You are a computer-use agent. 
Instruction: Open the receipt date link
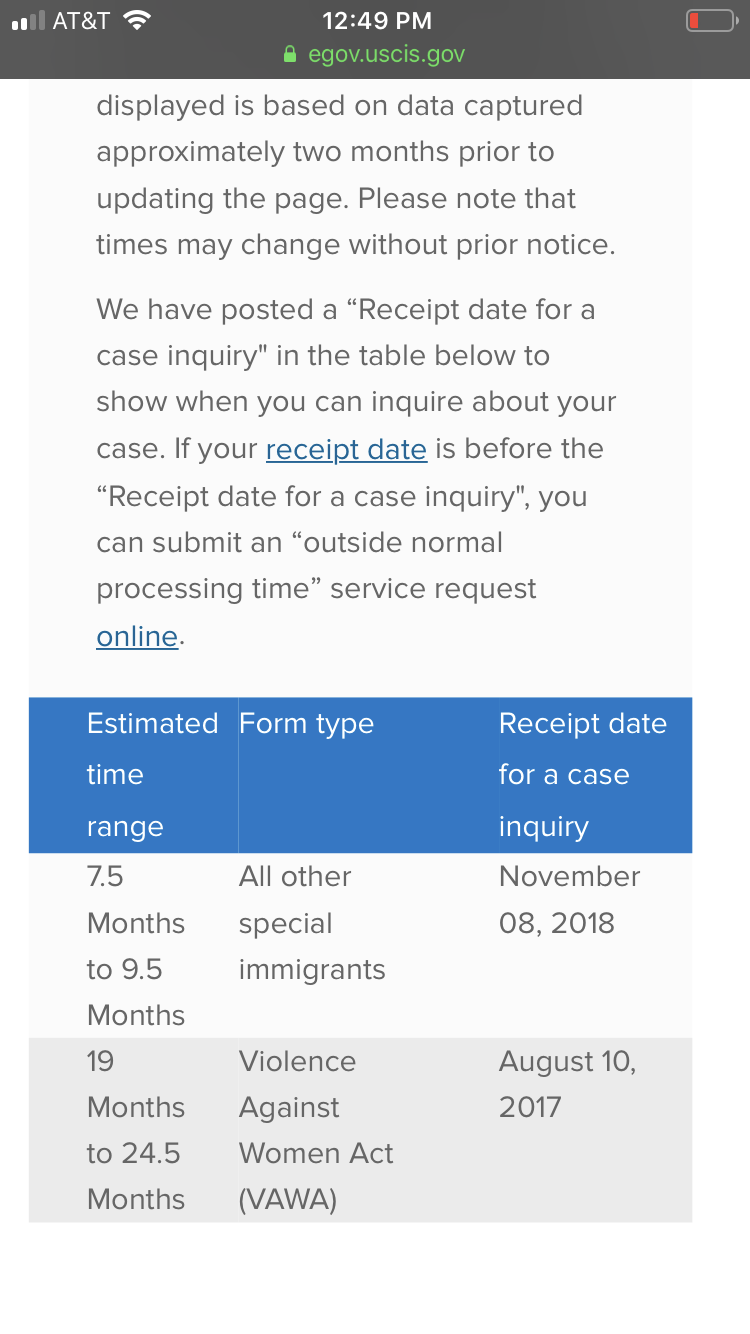pyautogui.click(x=346, y=449)
